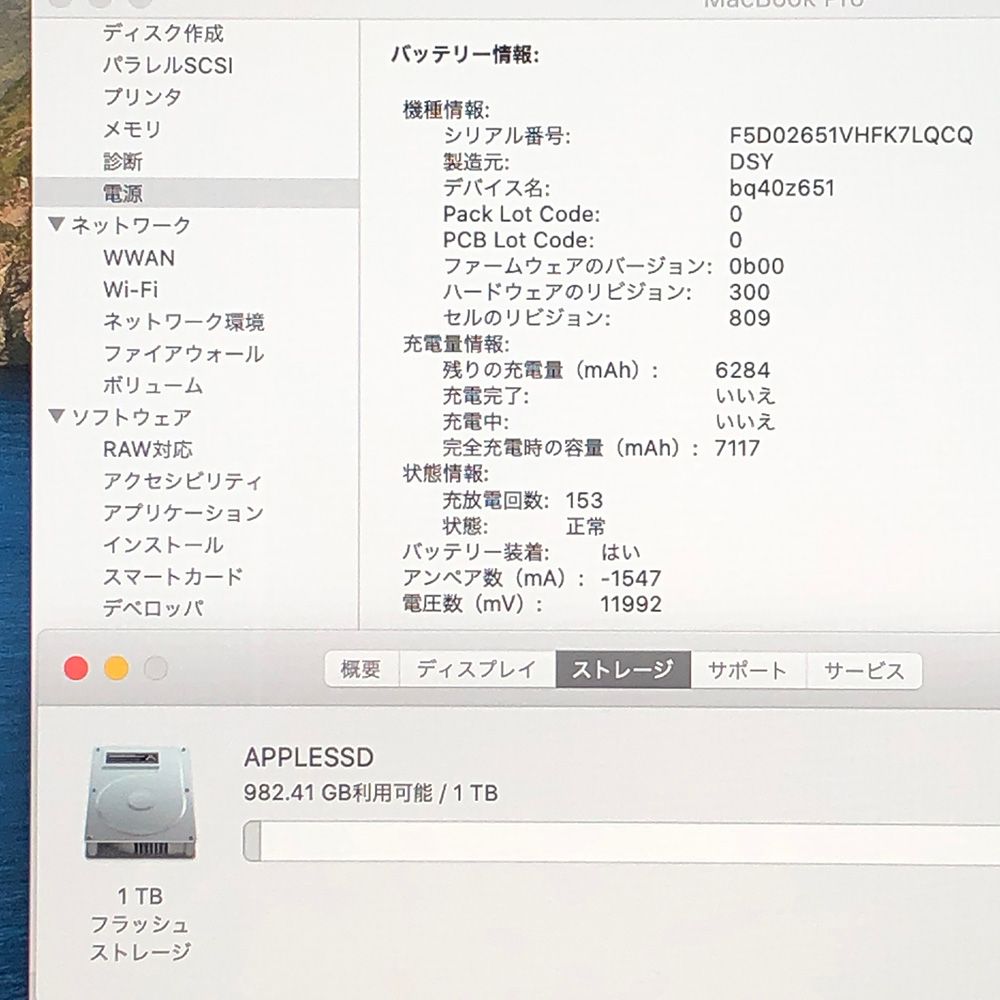This screenshot has width=1000, height=1000.
Task: Select インストール in the sidebar
Action: pos(163,545)
